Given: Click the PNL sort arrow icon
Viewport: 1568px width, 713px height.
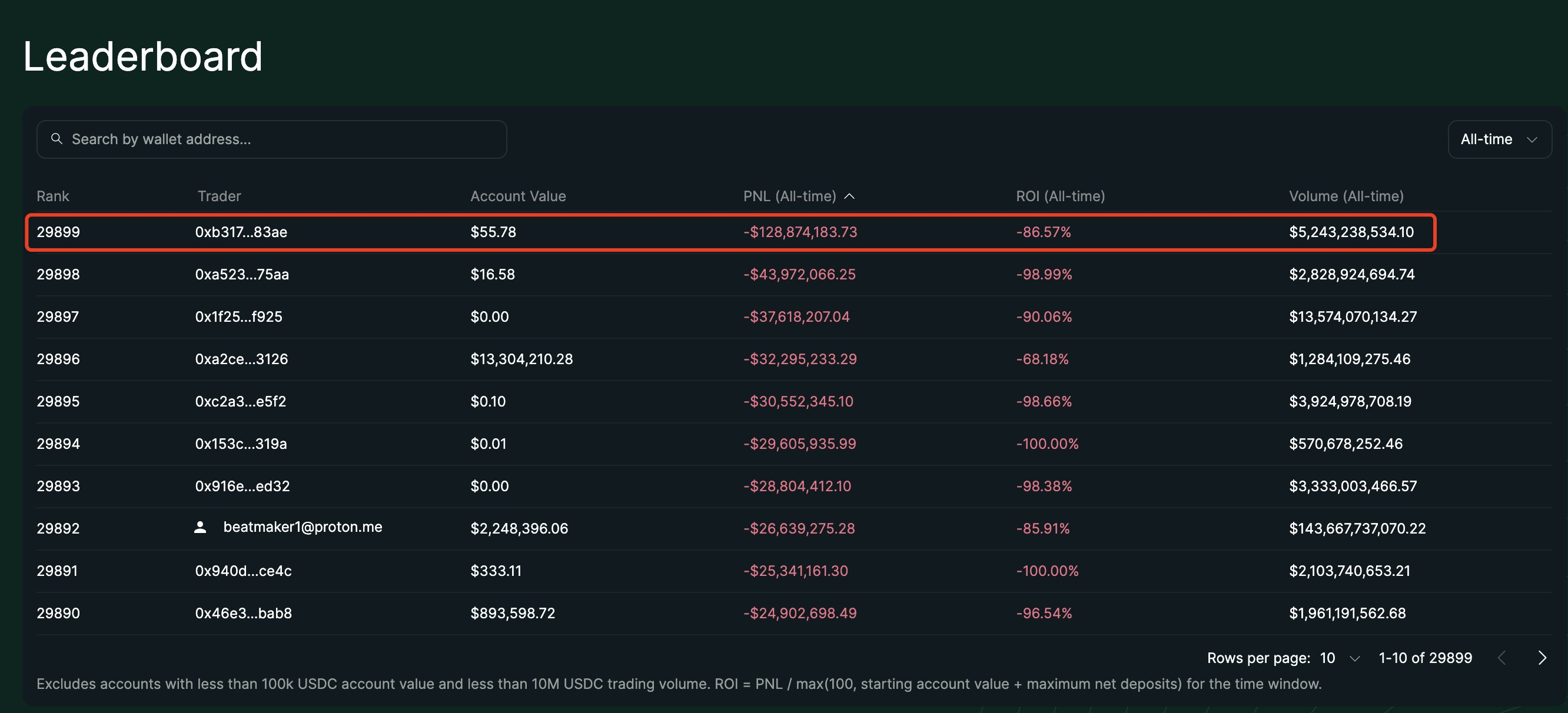Looking at the screenshot, I should click(x=850, y=196).
